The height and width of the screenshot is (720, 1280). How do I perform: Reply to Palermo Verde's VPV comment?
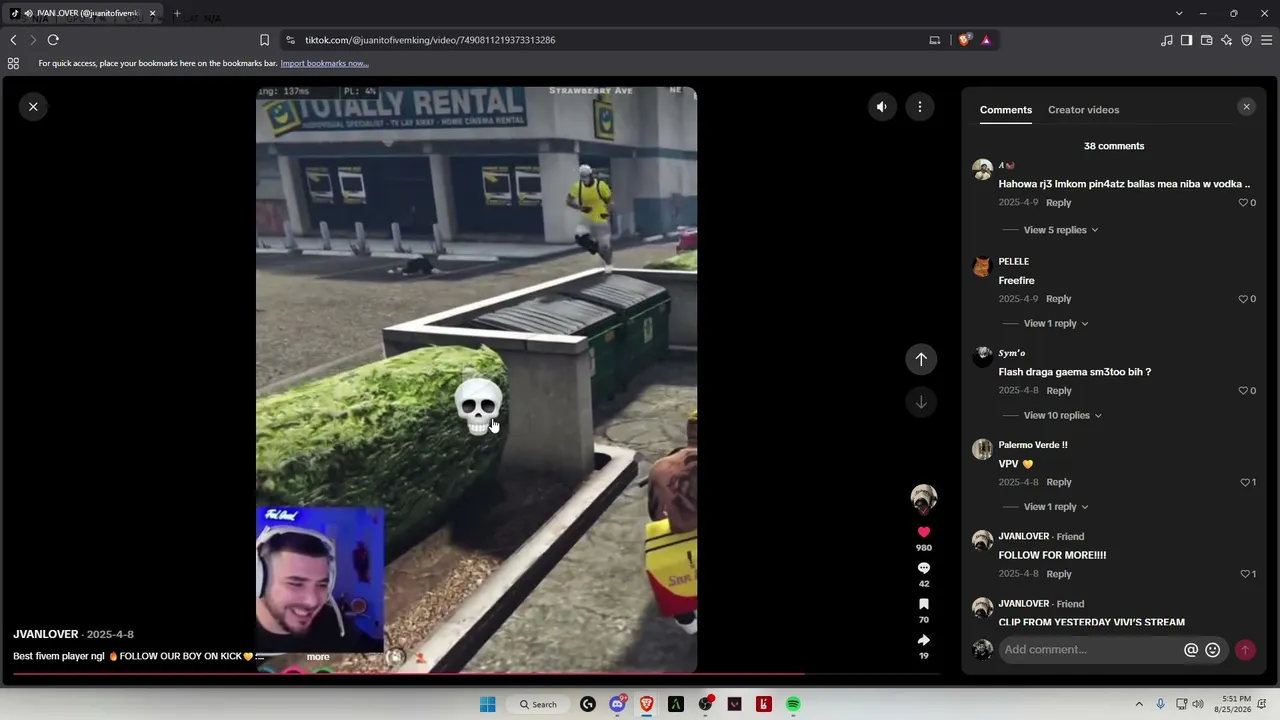click(x=1058, y=483)
